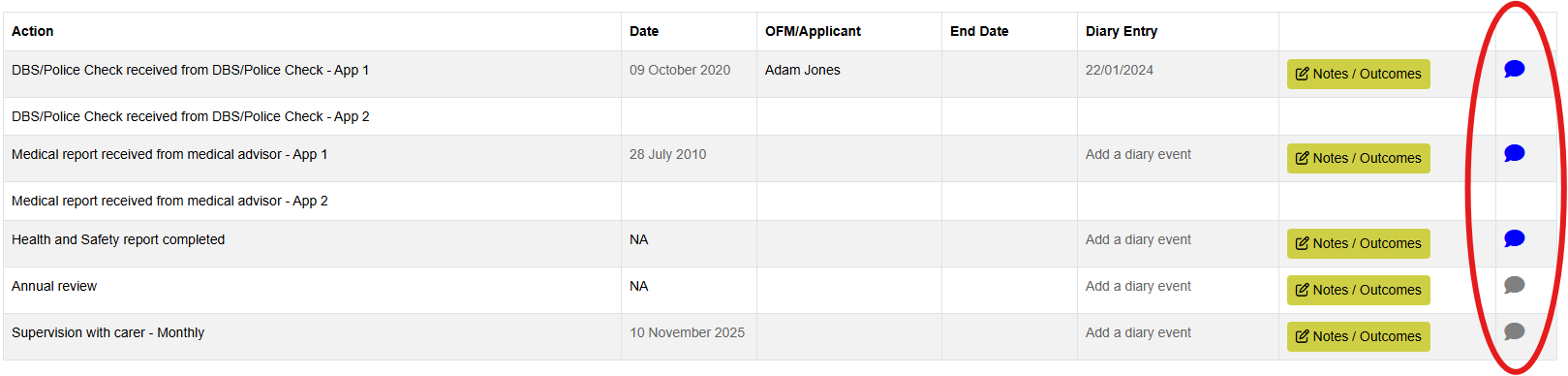Add a diary event for Annual review

tap(1138, 286)
